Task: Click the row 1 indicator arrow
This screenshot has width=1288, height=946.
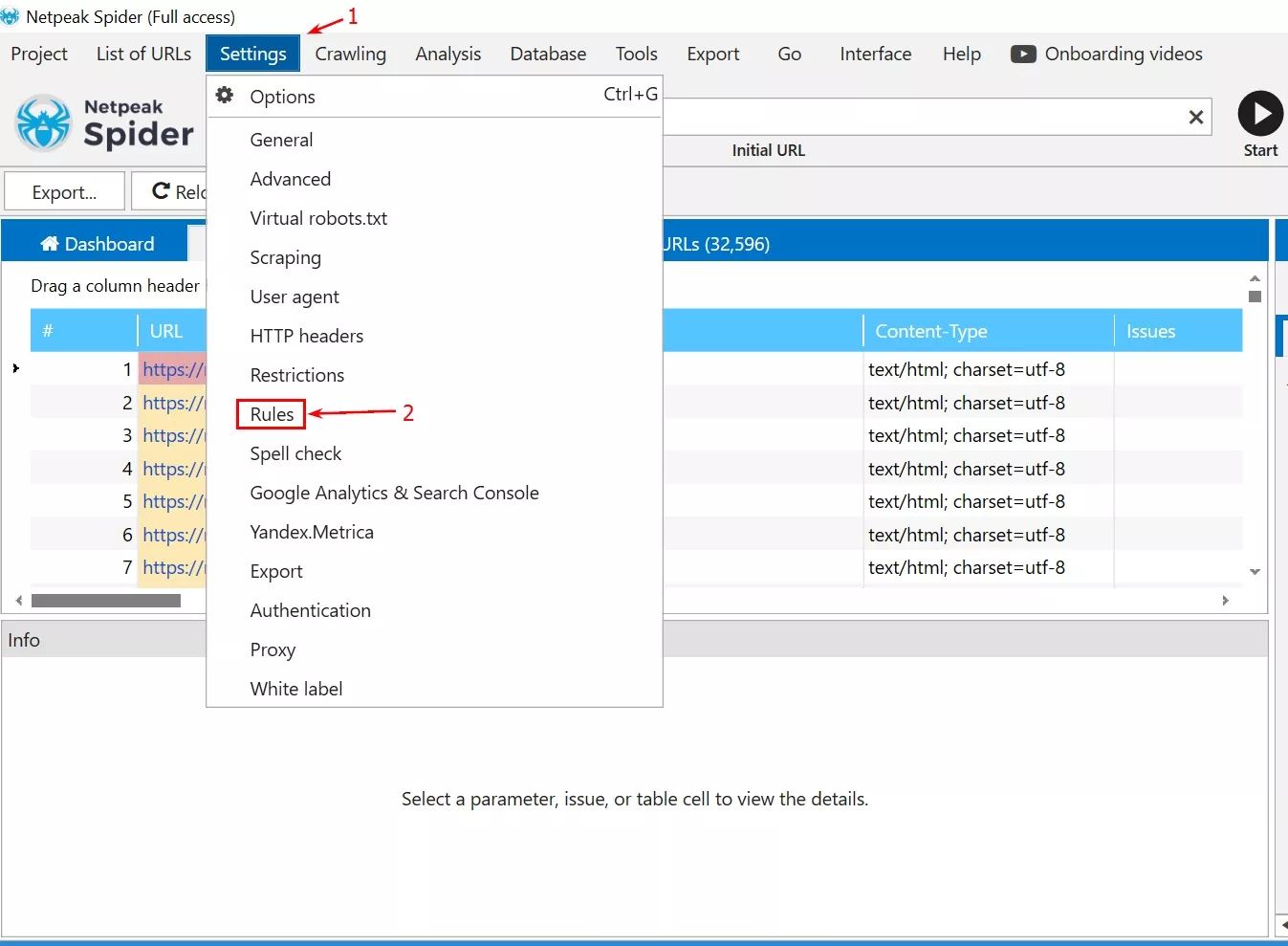Action: pos(15,368)
